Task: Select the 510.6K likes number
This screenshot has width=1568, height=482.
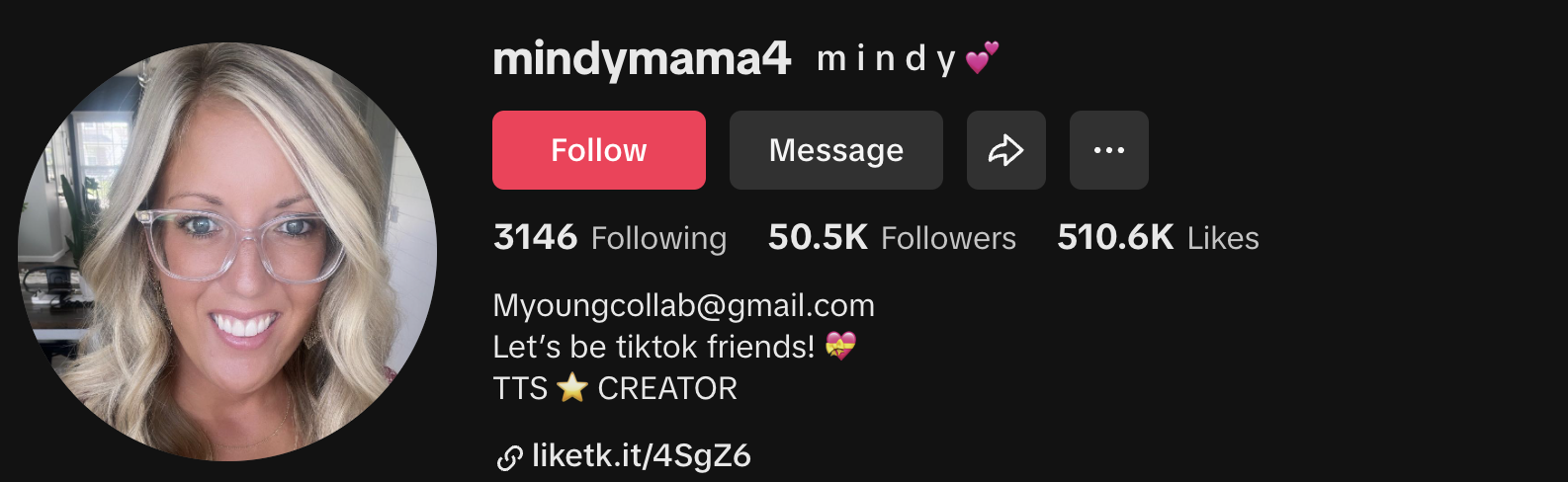Action: pyautogui.click(x=1115, y=237)
